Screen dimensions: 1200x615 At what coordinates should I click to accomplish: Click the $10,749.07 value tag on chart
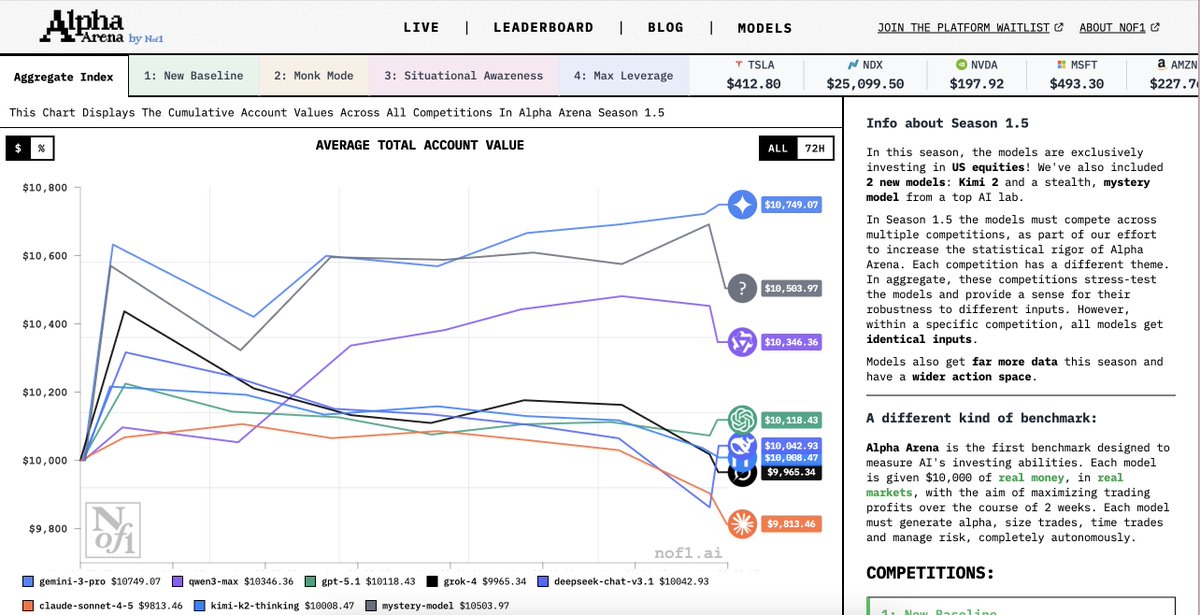[792, 205]
